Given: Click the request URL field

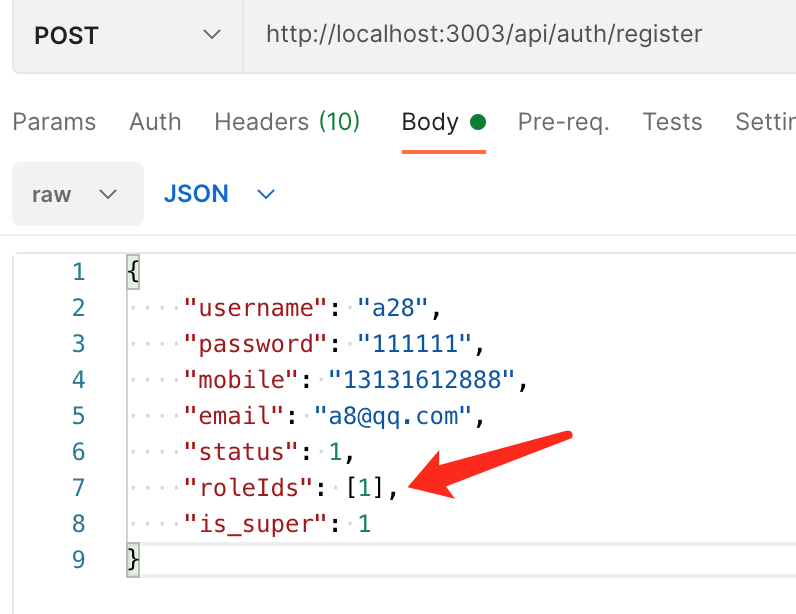Looking at the screenshot, I should pyautogui.click(x=484, y=35).
